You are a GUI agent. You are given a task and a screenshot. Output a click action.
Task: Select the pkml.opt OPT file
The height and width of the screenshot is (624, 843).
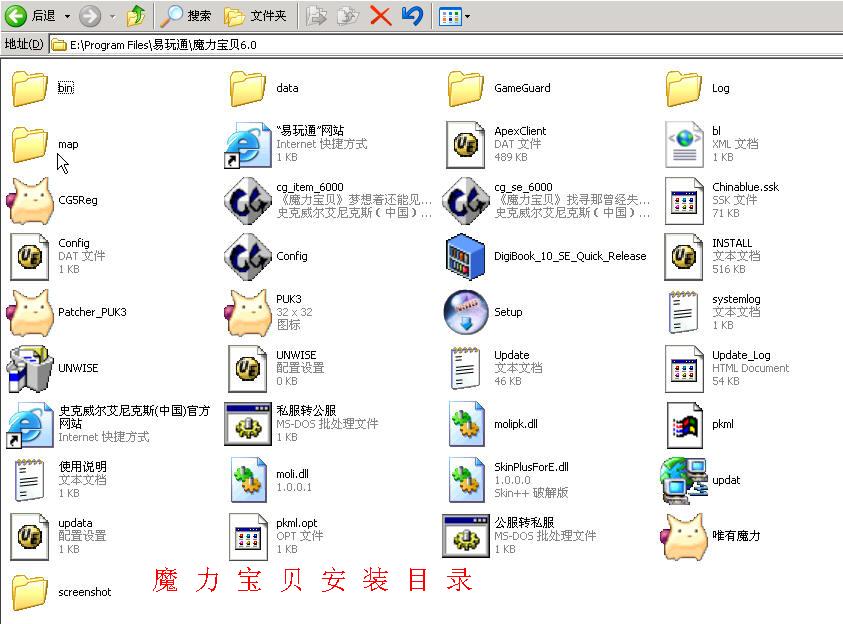coord(276,535)
